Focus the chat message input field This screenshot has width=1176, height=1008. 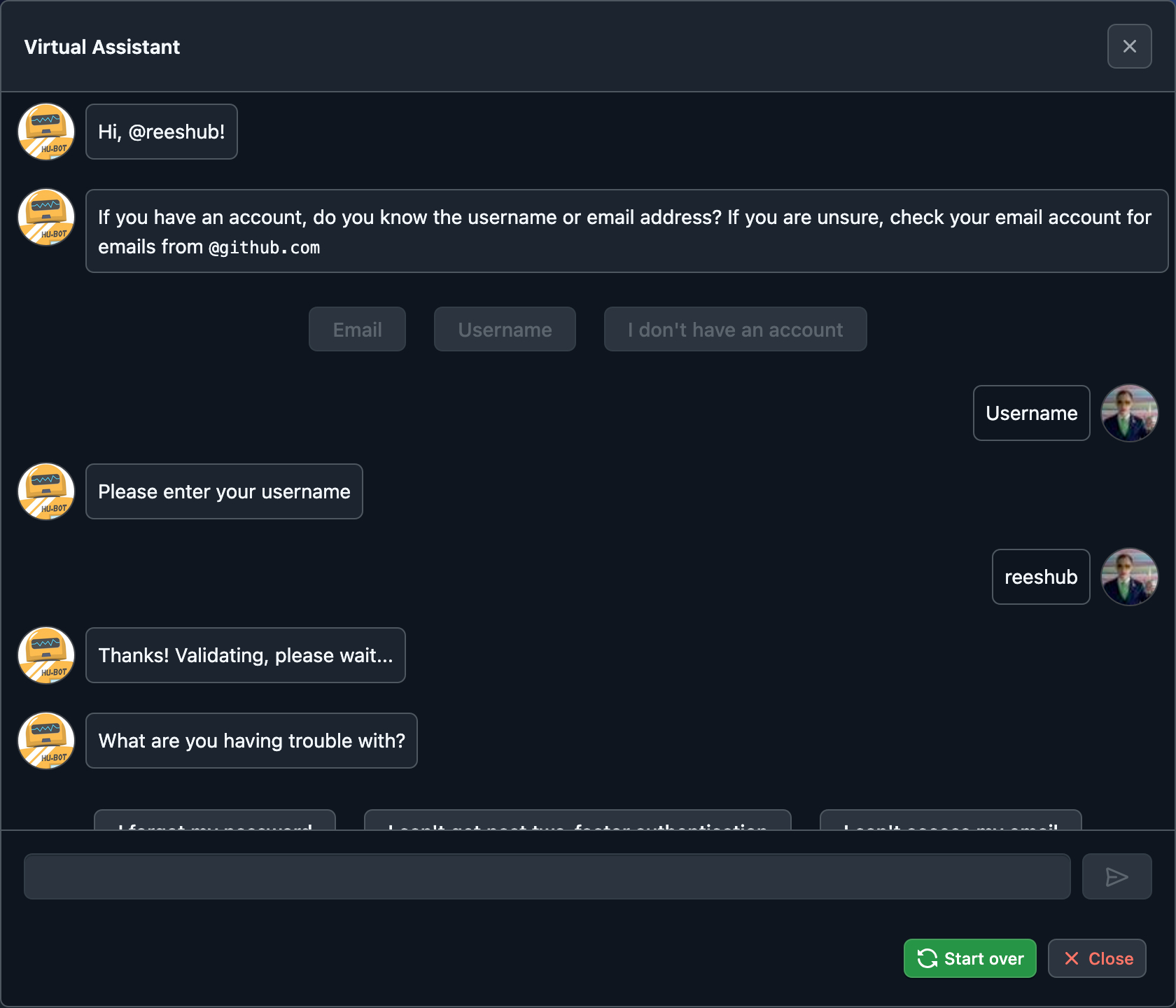point(547,876)
